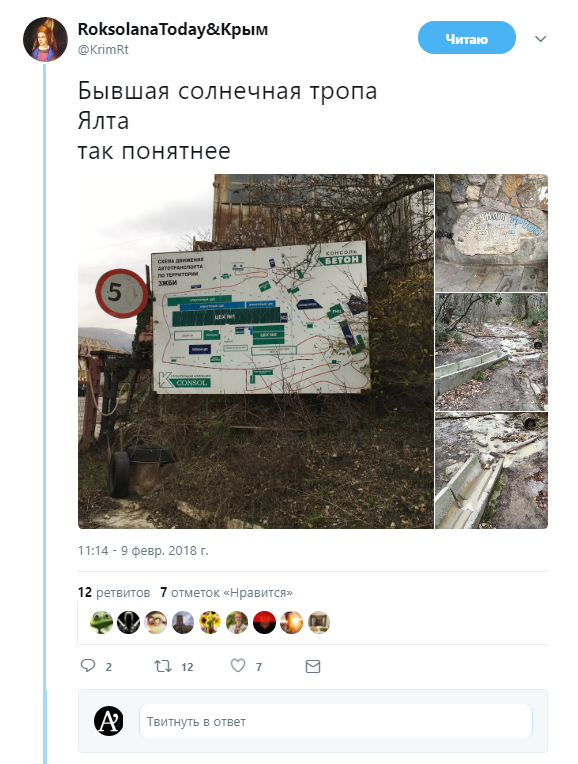Click own avatar beside reply box
578x764 pixels.
(x=109, y=721)
